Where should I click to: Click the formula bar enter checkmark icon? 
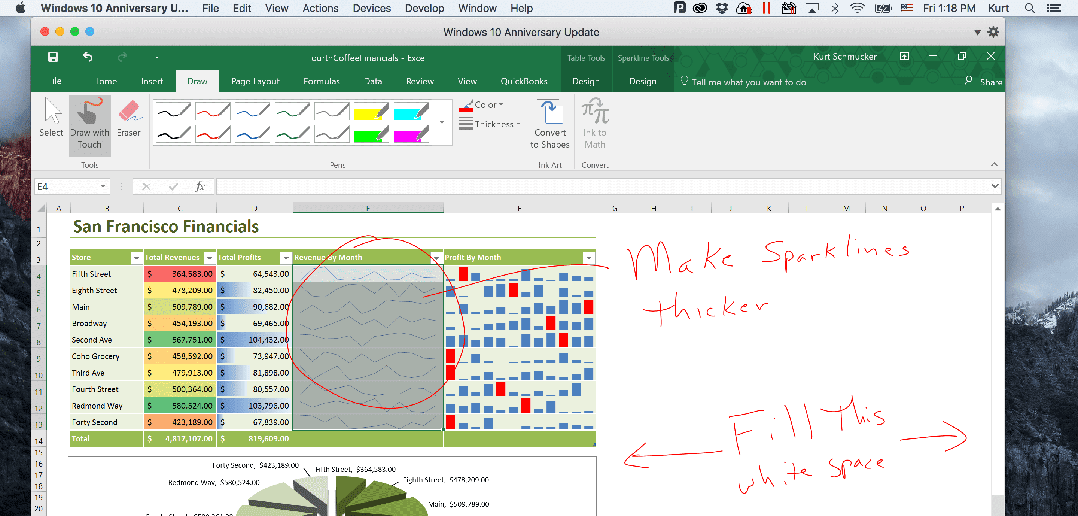point(173,186)
